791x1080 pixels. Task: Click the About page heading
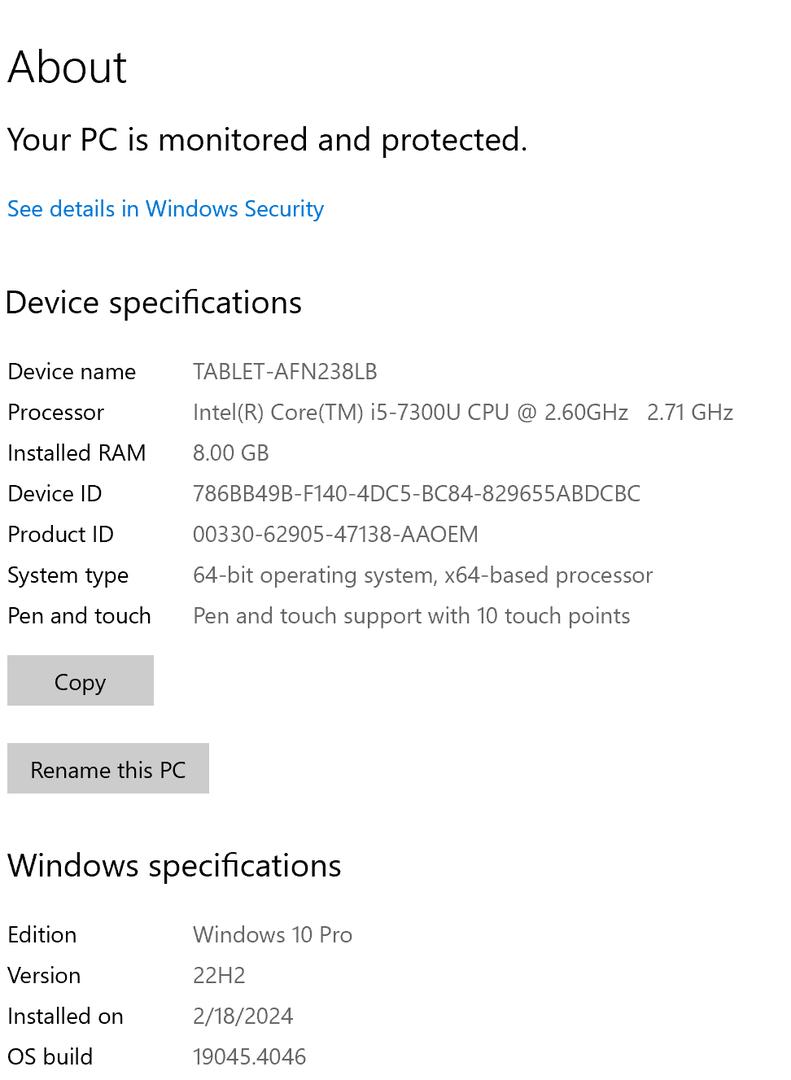[x=67, y=67]
